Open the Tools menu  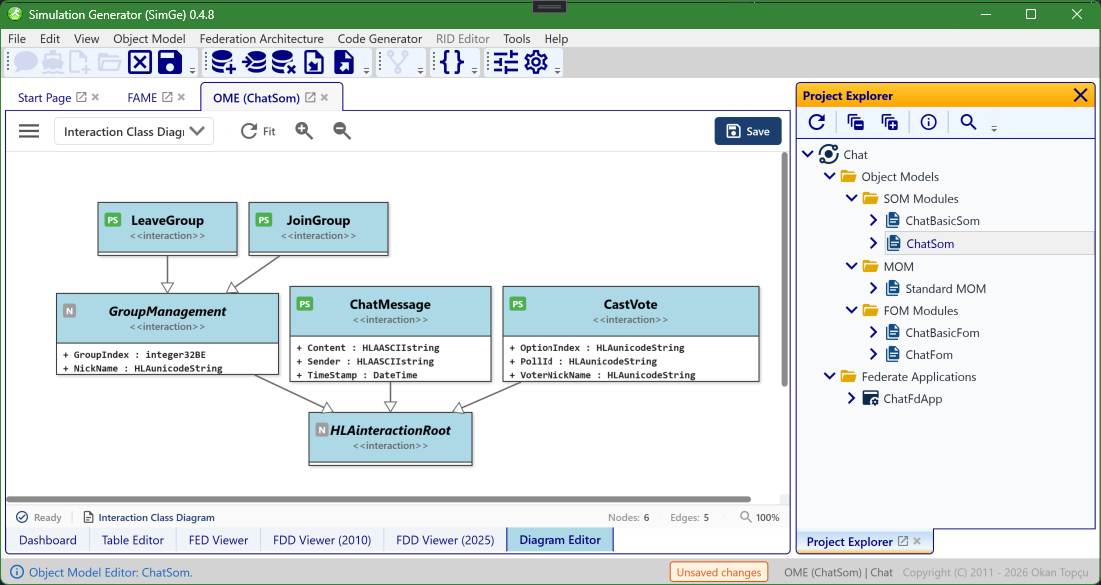[x=517, y=39]
